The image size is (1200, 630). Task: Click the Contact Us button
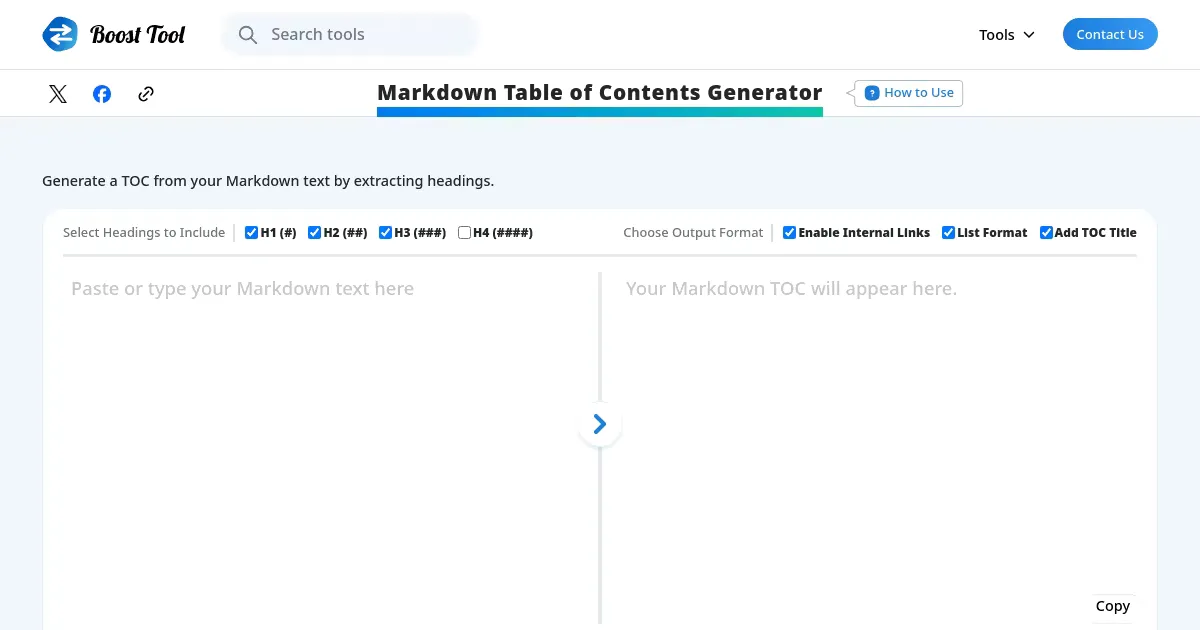pyautogui.click(x=1110, y=34)
